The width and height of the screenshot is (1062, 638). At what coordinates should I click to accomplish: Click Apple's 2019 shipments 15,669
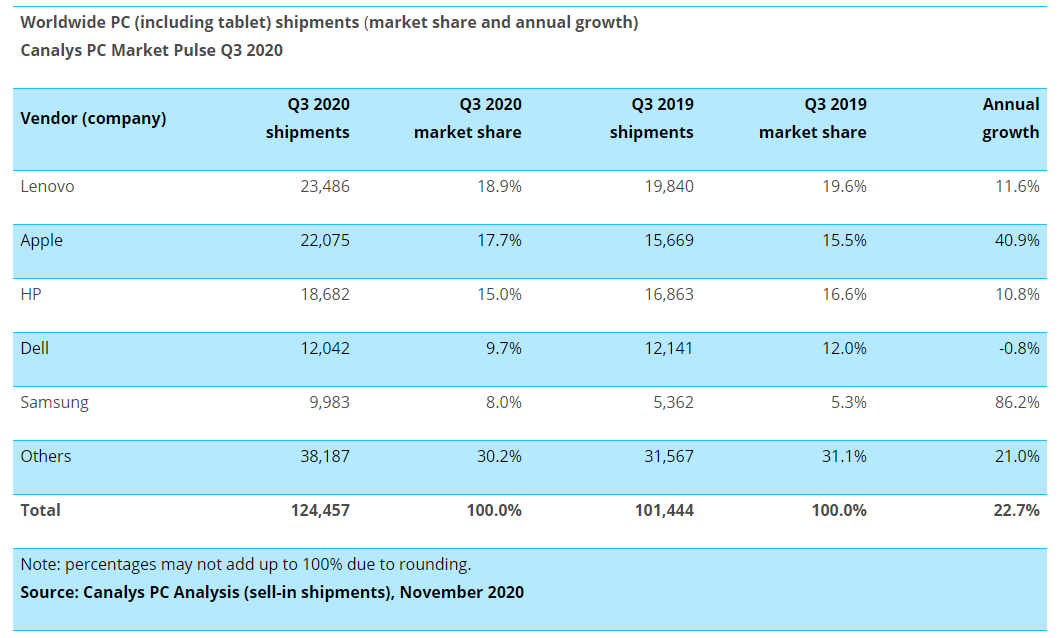669,240
